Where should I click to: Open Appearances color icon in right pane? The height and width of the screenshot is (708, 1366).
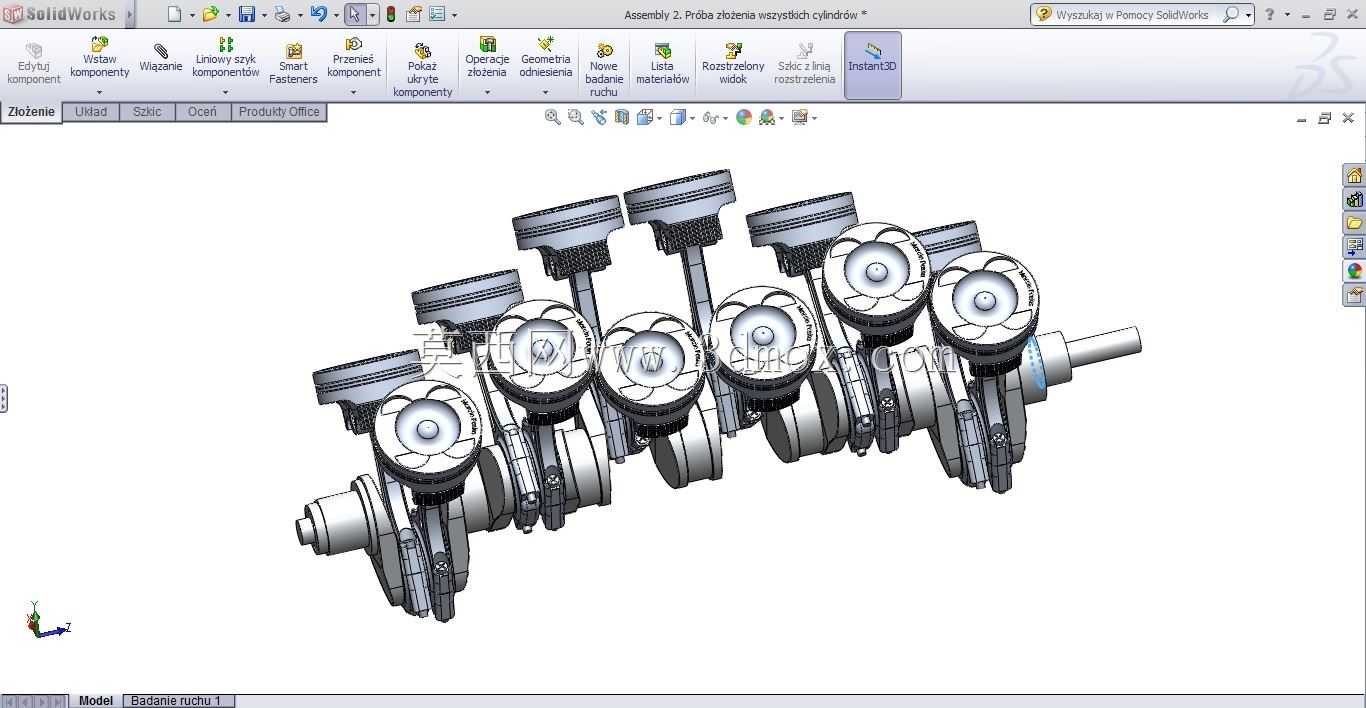click(x=1354, y=271)
